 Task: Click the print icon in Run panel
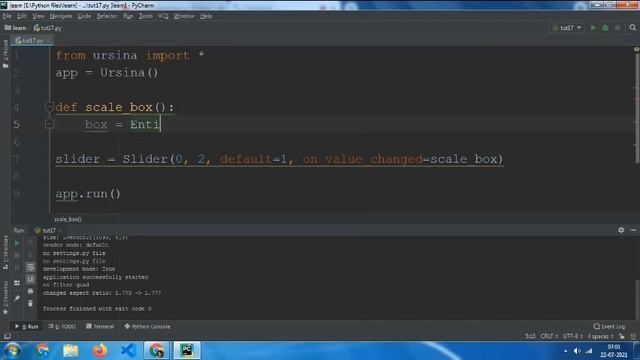tap(30, 291)
